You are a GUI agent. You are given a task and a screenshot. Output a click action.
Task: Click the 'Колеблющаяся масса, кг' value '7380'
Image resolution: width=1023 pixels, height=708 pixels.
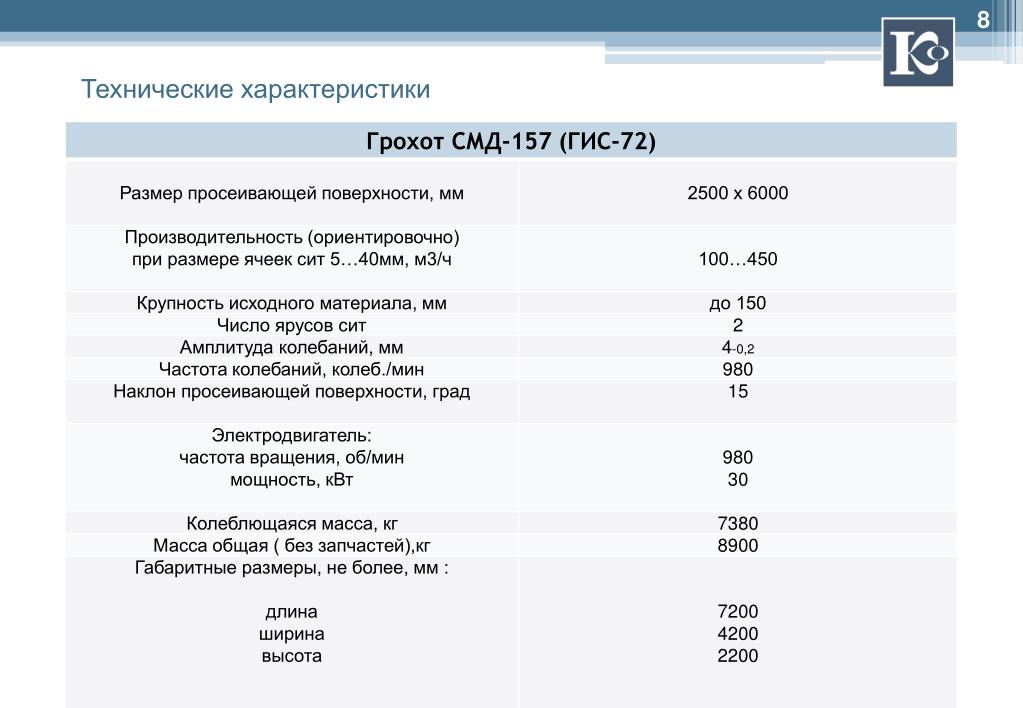coord(737,523)
